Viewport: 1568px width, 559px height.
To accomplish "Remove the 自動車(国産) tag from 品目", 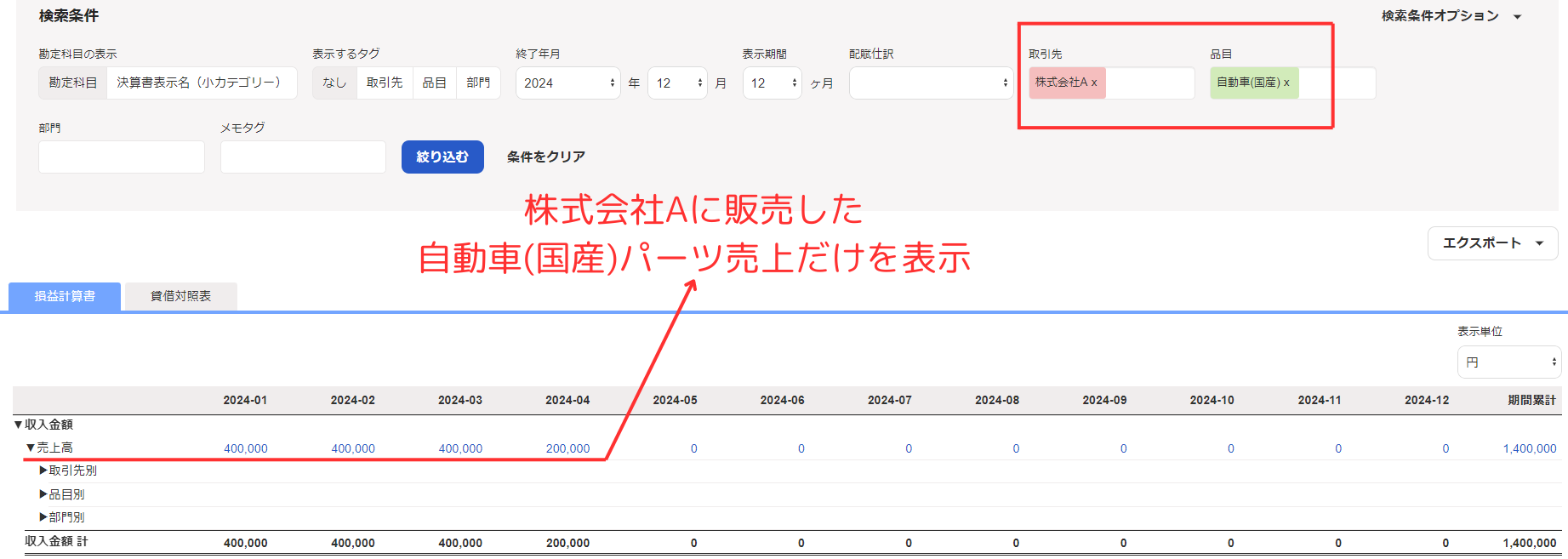I will pos(1286,83).
